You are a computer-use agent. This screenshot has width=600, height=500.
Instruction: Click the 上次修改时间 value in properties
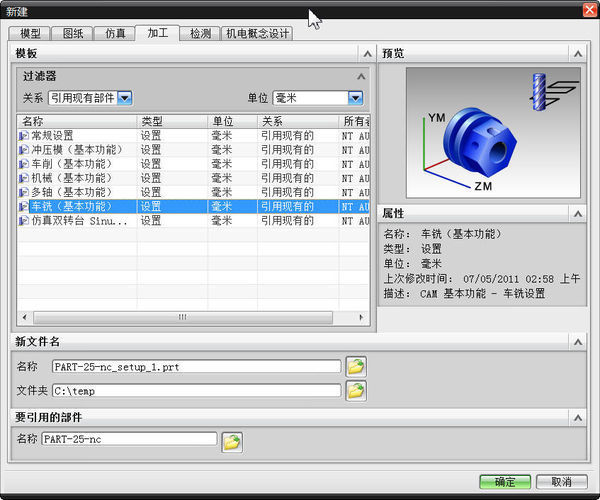[x=522, y=279]
